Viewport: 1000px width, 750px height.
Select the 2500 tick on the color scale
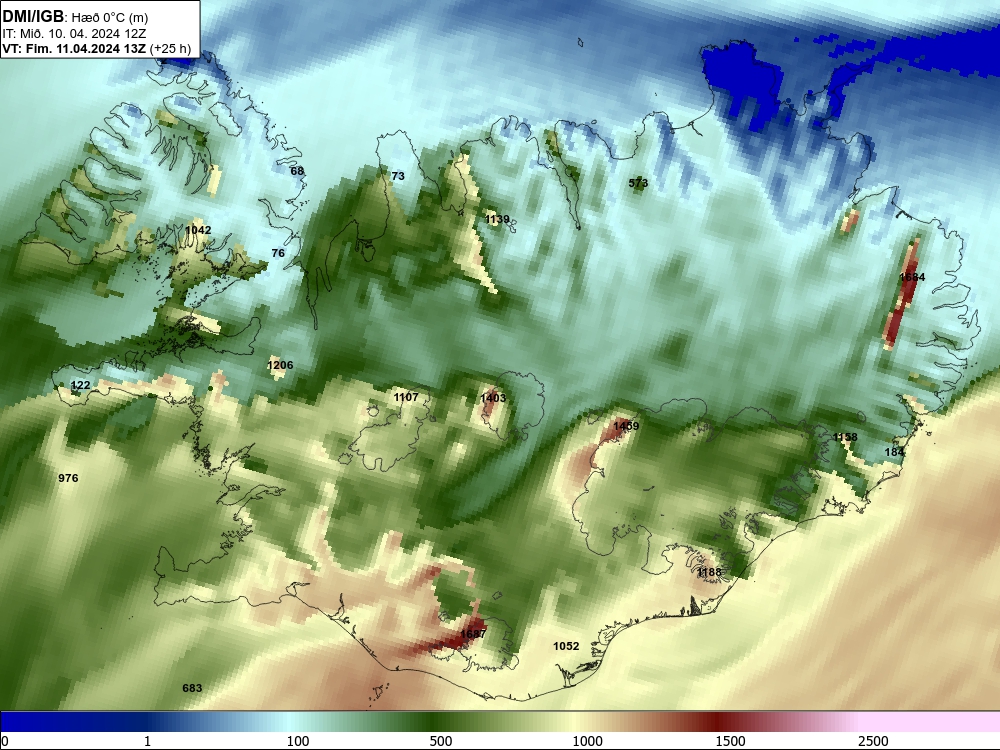click(873, 741)
